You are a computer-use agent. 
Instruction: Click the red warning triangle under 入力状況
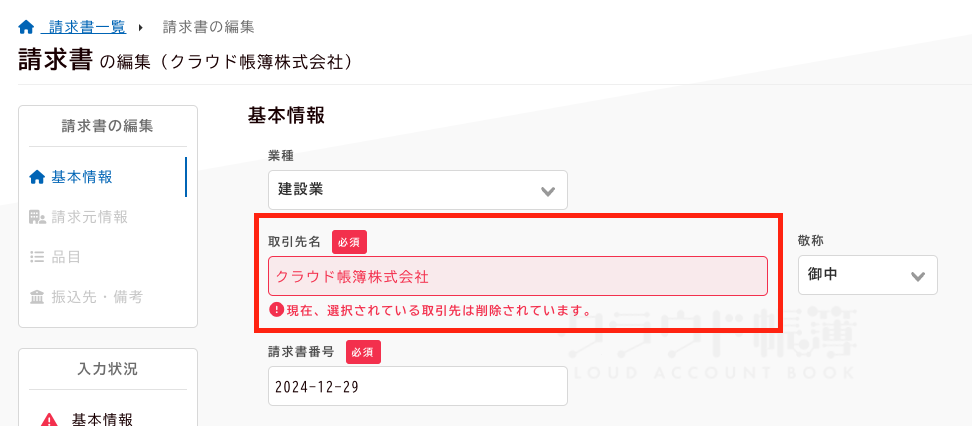(x=48, y=420)
